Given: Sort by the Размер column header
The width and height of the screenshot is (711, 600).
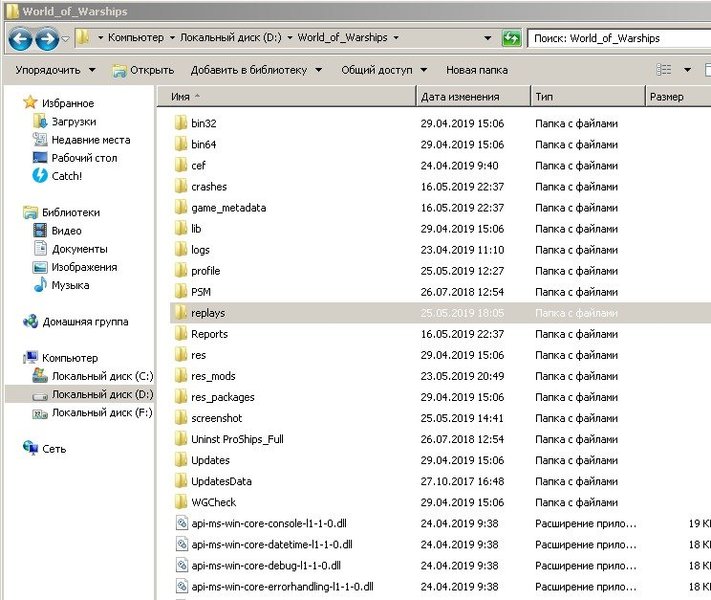Looking at the screenshot, I should point(678,97).
